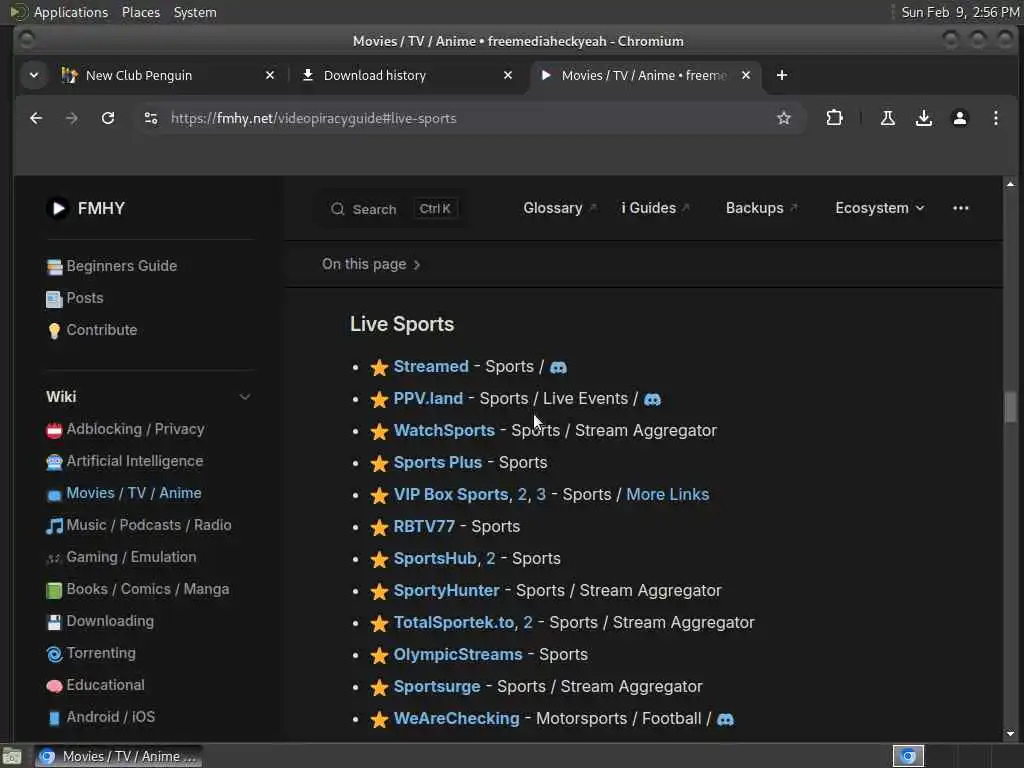The image size is (1024, 768).
Task: Click the search field on FMHY
Action: tap(392, 209)
